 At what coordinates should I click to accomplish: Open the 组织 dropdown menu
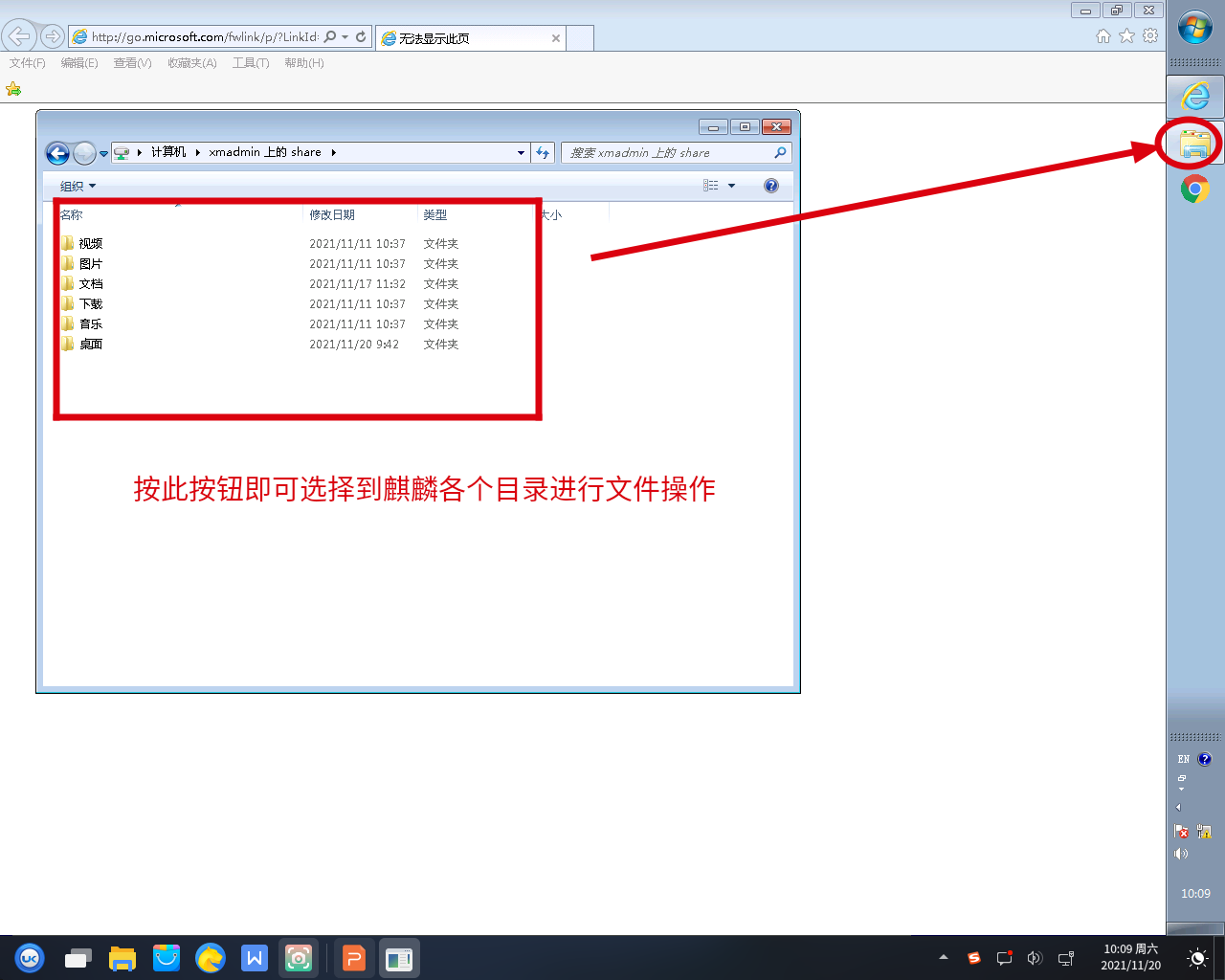pos(78,186)
